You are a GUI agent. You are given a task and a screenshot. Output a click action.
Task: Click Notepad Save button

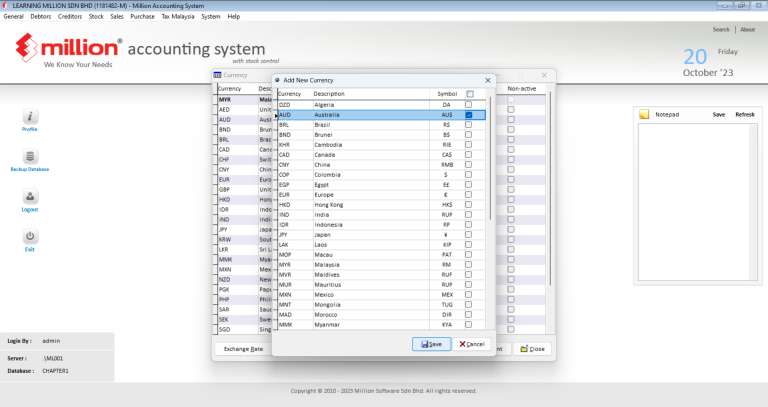(719, 115)
